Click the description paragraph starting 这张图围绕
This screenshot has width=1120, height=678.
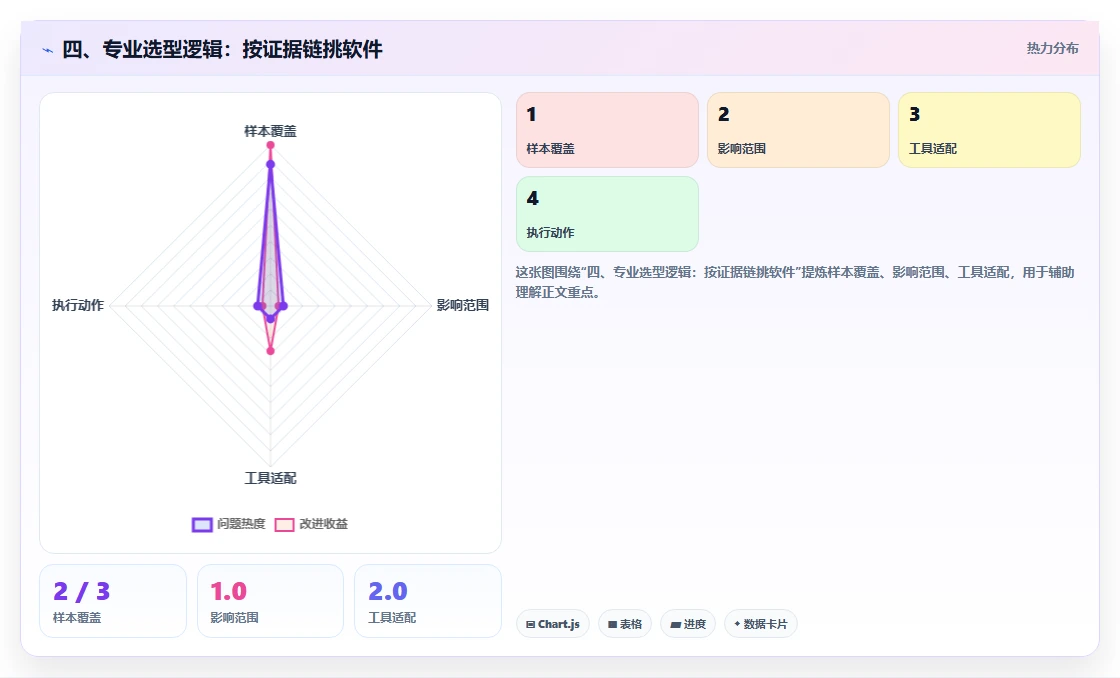(795, 282)
